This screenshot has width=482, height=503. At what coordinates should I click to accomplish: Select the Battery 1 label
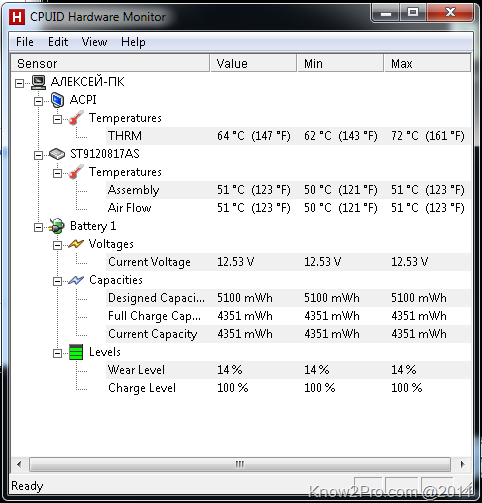93,226
